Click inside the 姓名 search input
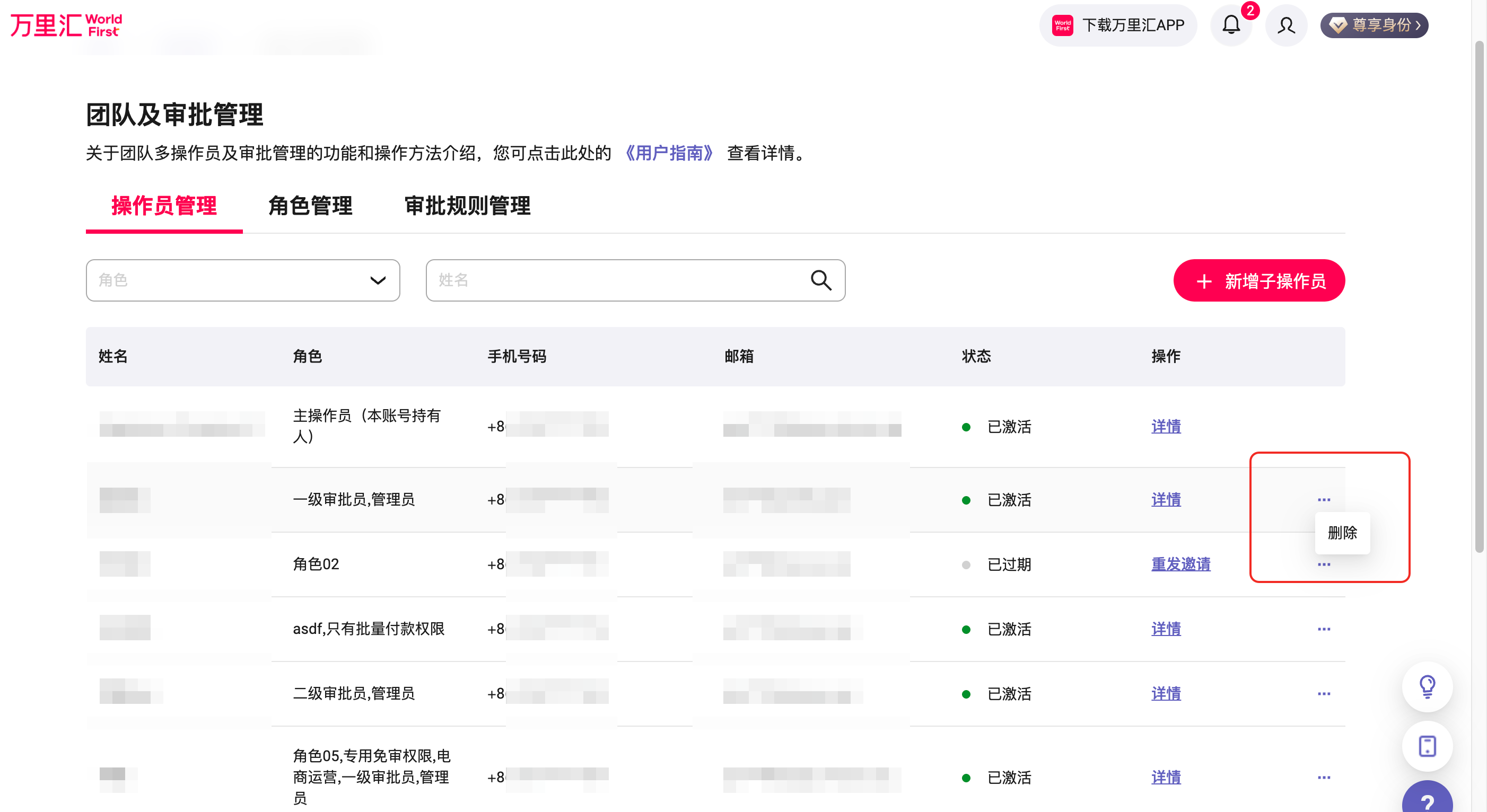1487x812 pixels. [x=606, y=280]
